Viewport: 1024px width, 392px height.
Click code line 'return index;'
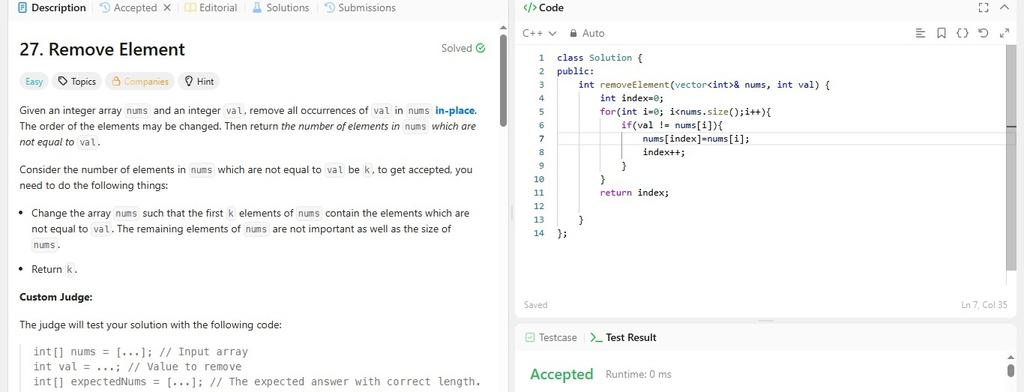point(635,193)
